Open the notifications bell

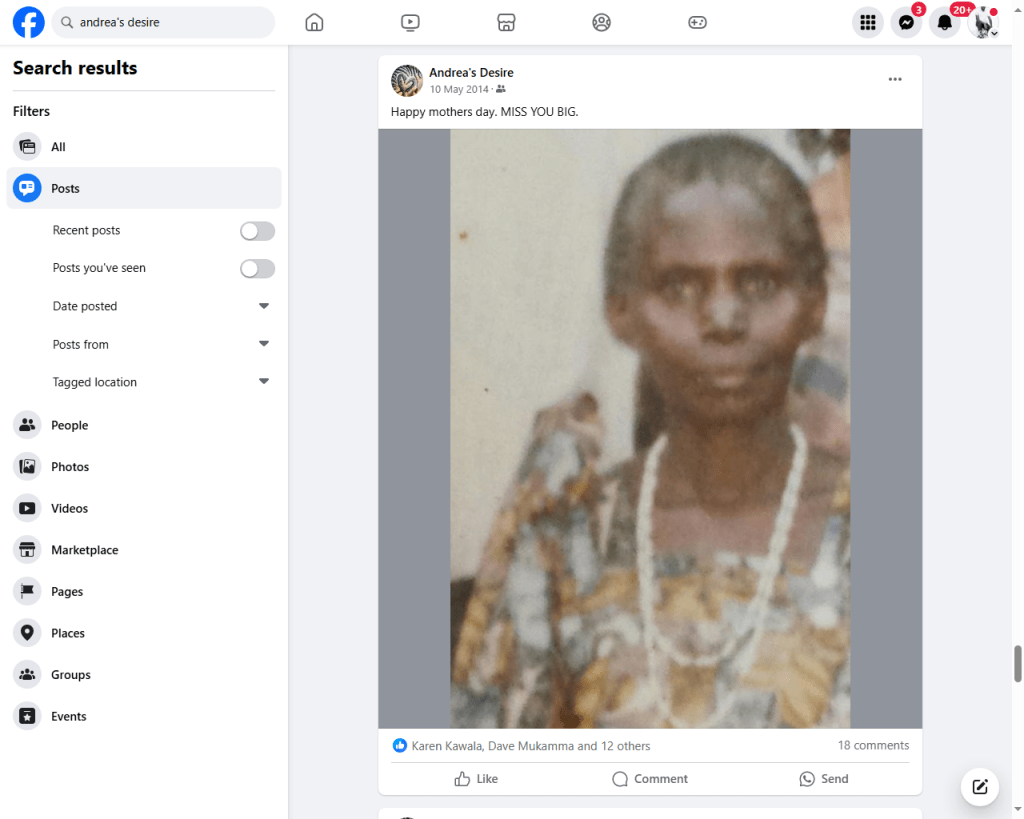pos(944,22)
